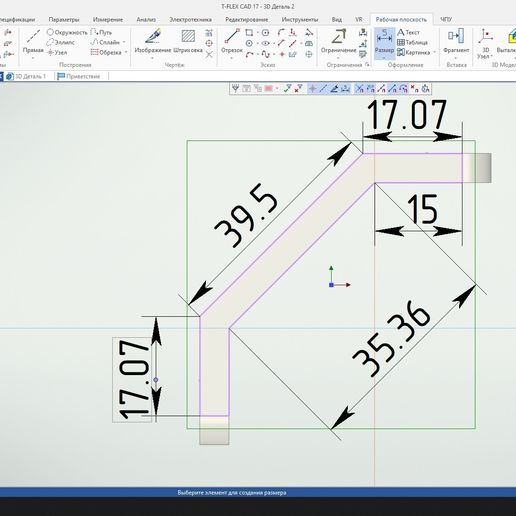Toggle the line endpoint snap option

pos(381,89)
